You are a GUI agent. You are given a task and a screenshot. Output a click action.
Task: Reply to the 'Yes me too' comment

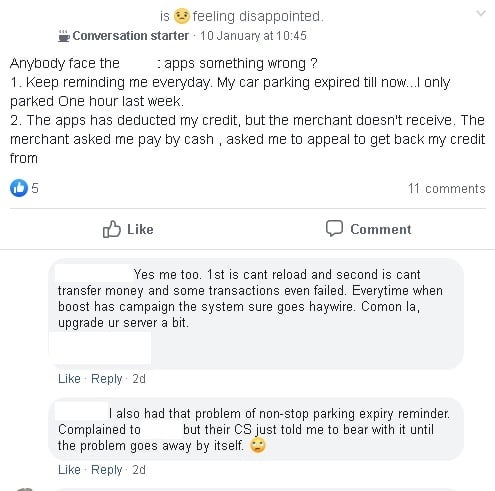point(107,379)
